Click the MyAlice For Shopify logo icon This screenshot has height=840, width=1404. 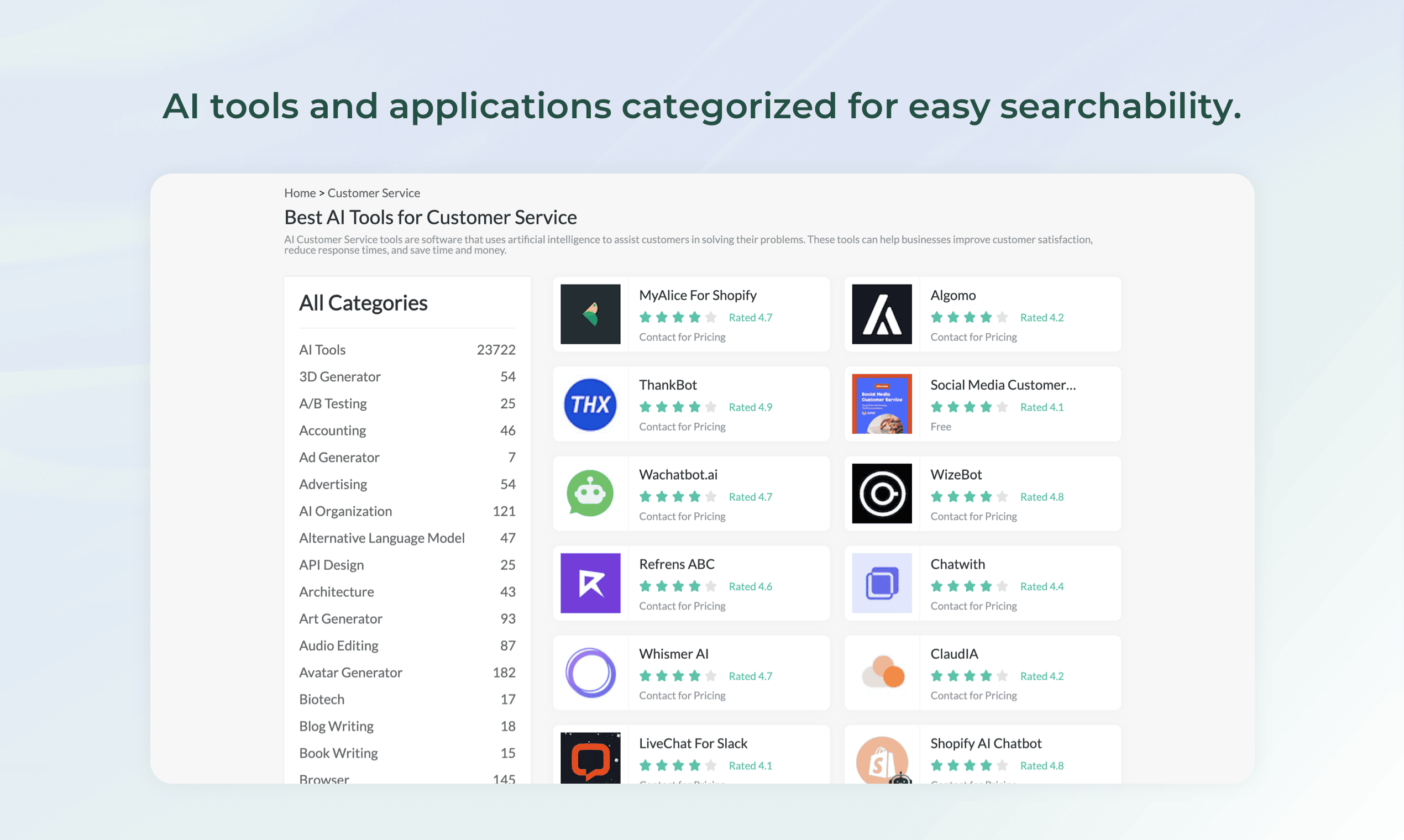click(x=590, y=314)
